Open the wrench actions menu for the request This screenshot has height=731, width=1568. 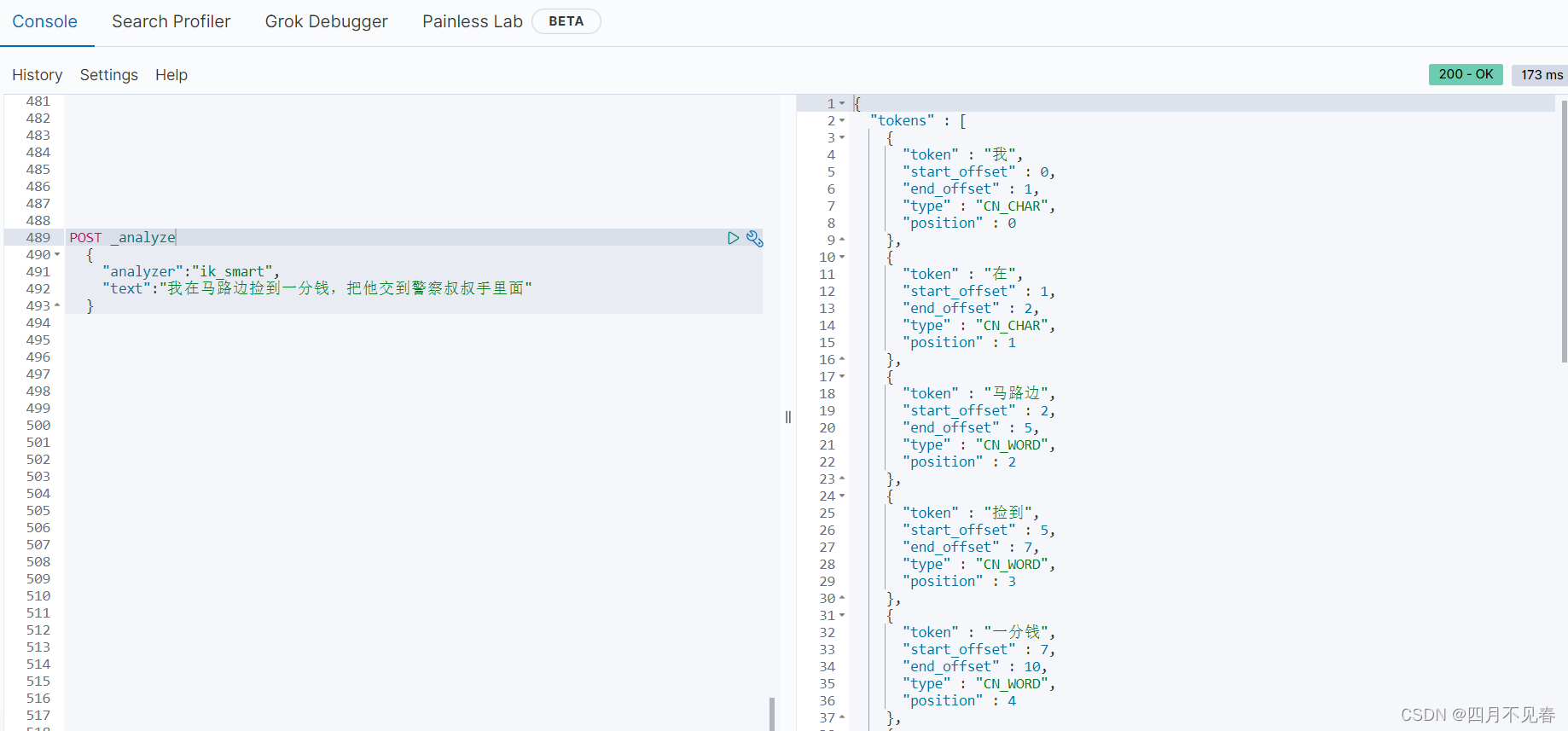(755, 238)
